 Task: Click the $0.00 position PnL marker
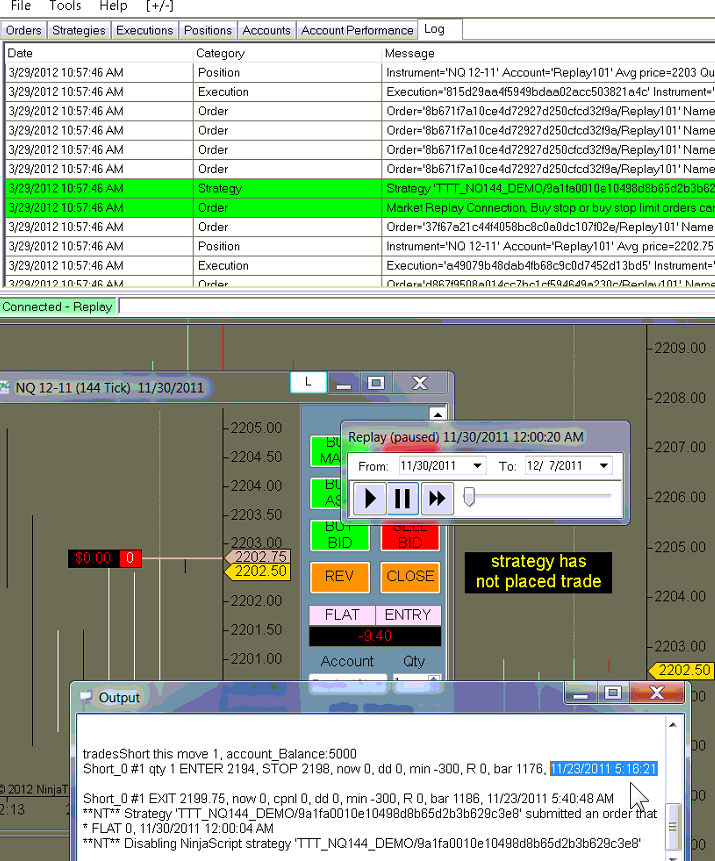[93, 558]
